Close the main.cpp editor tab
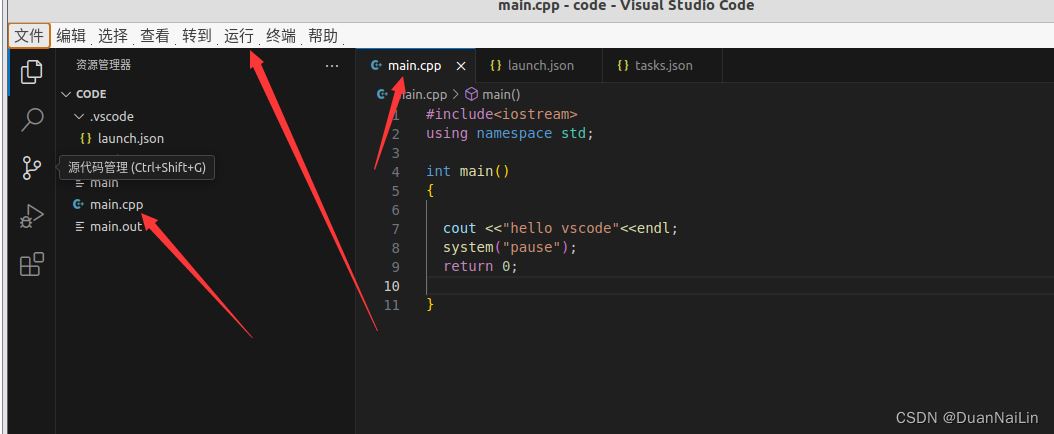The image size is (1054, 434). tap(461, 66)
